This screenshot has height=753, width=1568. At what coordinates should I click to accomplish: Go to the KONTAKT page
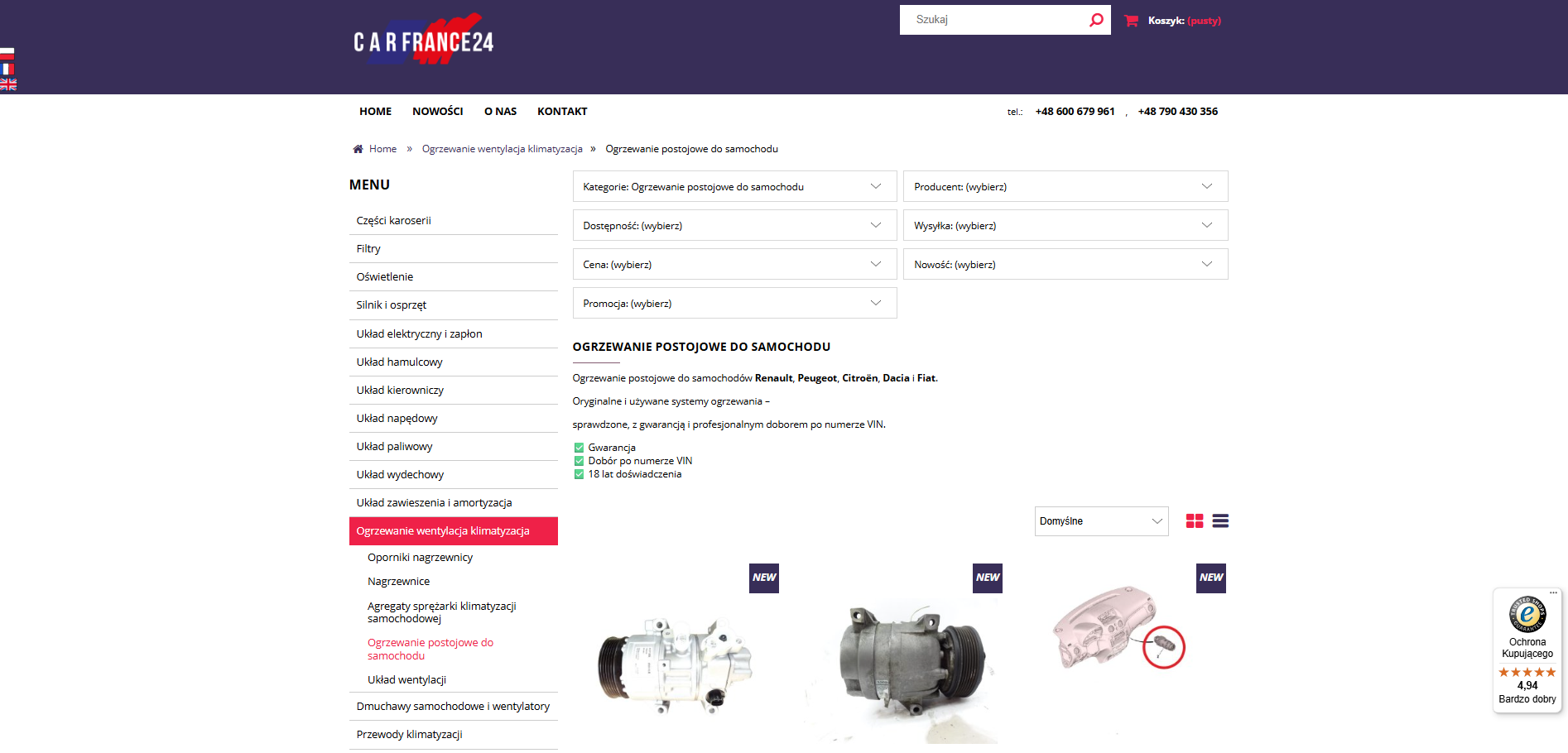[561, 112]
